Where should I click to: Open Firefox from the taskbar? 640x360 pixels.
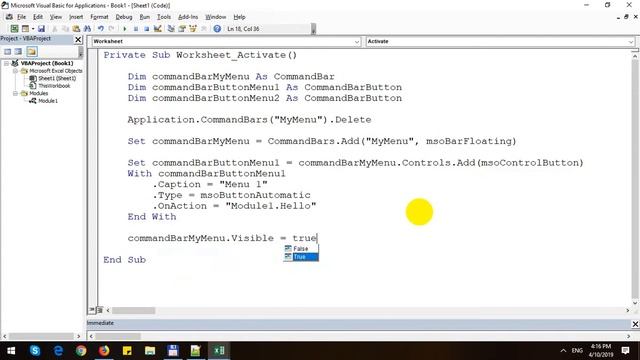point(104,351)
